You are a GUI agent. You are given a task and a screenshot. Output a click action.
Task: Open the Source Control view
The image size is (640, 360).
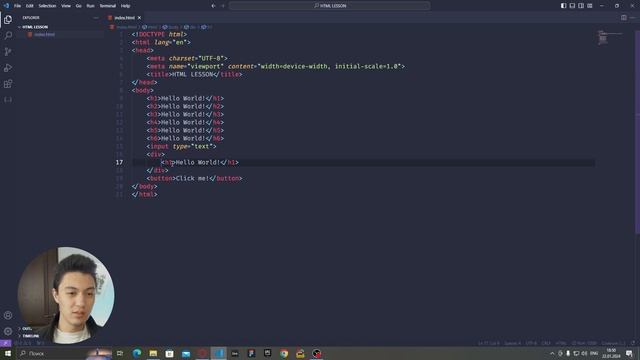8,51
